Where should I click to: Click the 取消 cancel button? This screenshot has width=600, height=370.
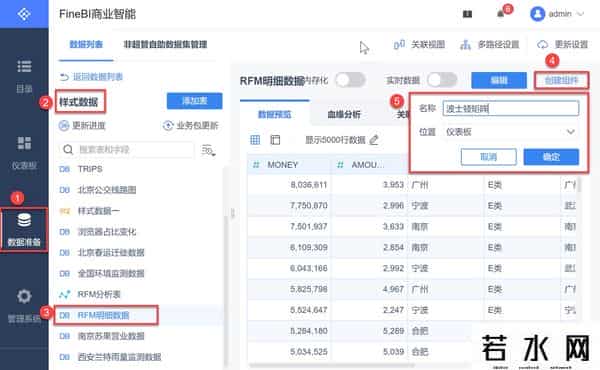(x=489, y=157)
